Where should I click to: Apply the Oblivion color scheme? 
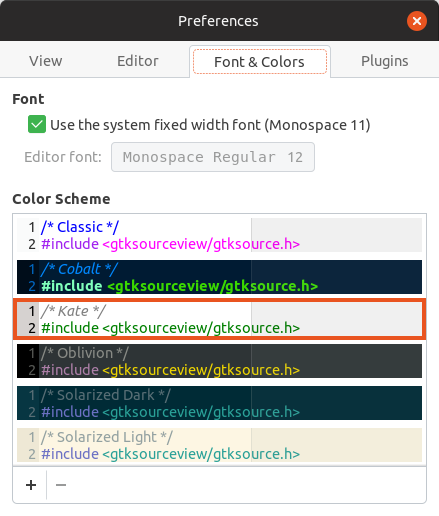click(x=219, y=361)
